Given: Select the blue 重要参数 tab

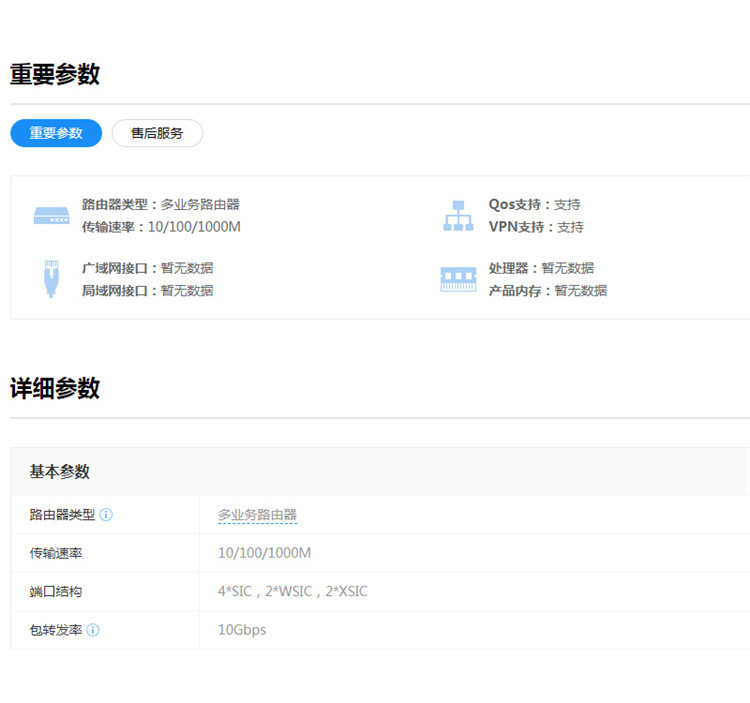Looking at the screenshot, I should (x=56, y=133).
